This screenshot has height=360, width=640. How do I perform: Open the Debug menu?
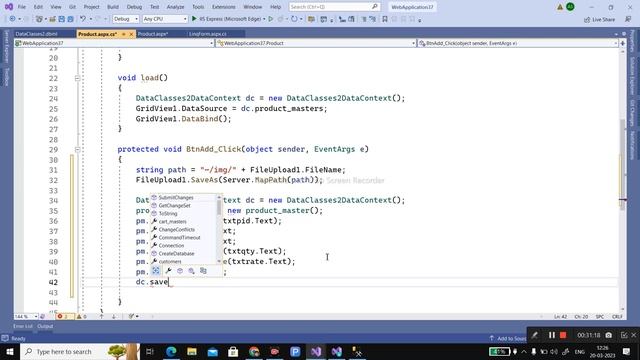[134, 7]
